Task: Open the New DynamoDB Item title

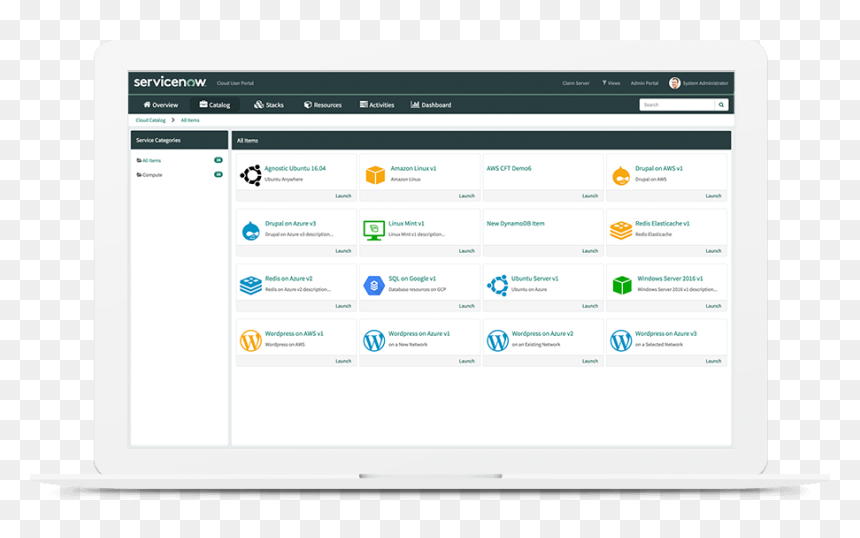Action: point(516,223)
